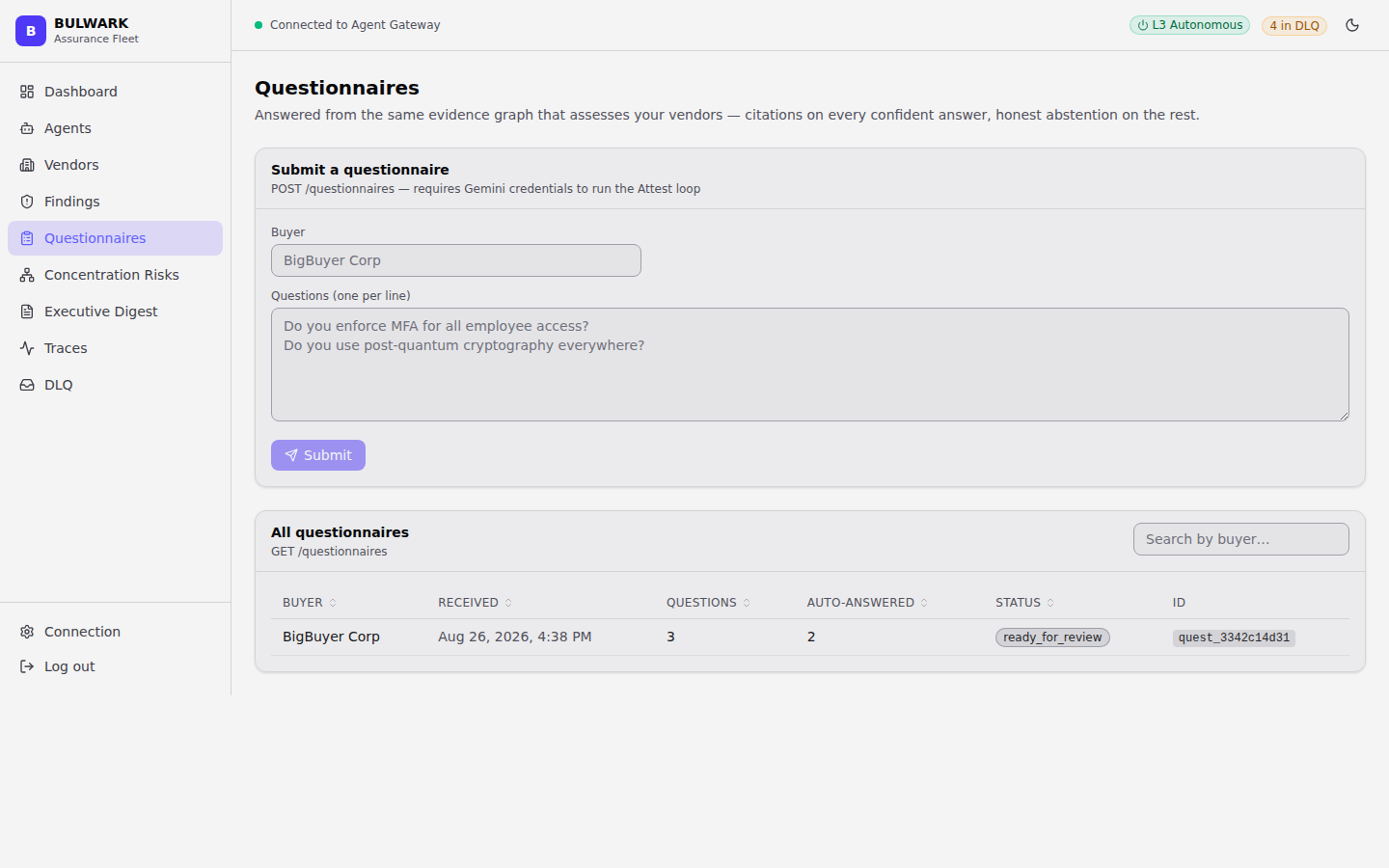This screenshot has width=1389, height=868.
Task: Sort by Questions column header
Action: [x=708, y=603]
